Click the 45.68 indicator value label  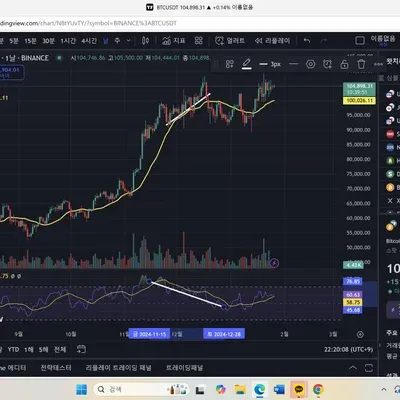tap(353, 310)
